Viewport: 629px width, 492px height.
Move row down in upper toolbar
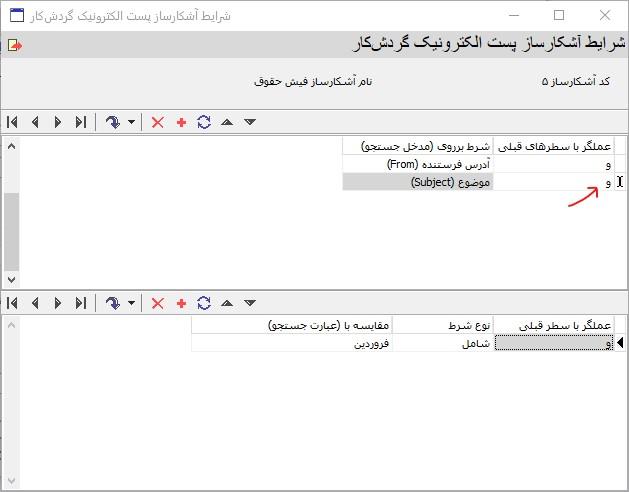[250, 122]
